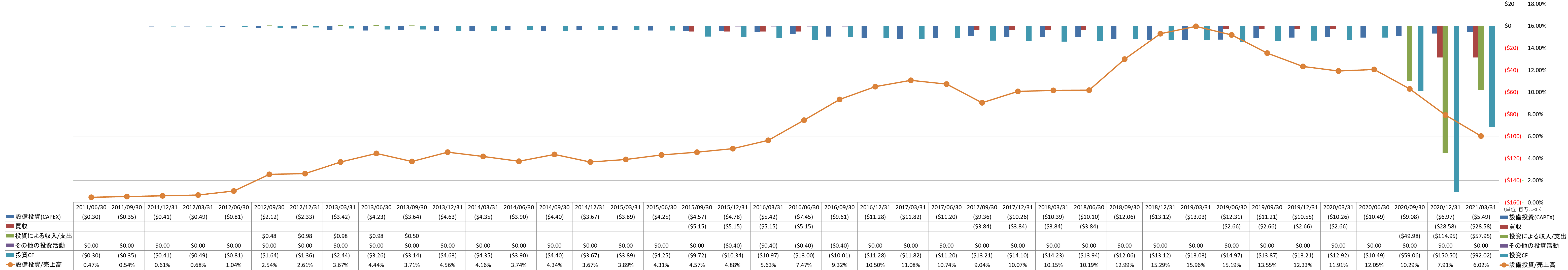The width and height of the screenshot is (1568, 270).
Task: Select the 11.08% ratio cell for 2017/03/31
Action: click(x=911, y=265)
